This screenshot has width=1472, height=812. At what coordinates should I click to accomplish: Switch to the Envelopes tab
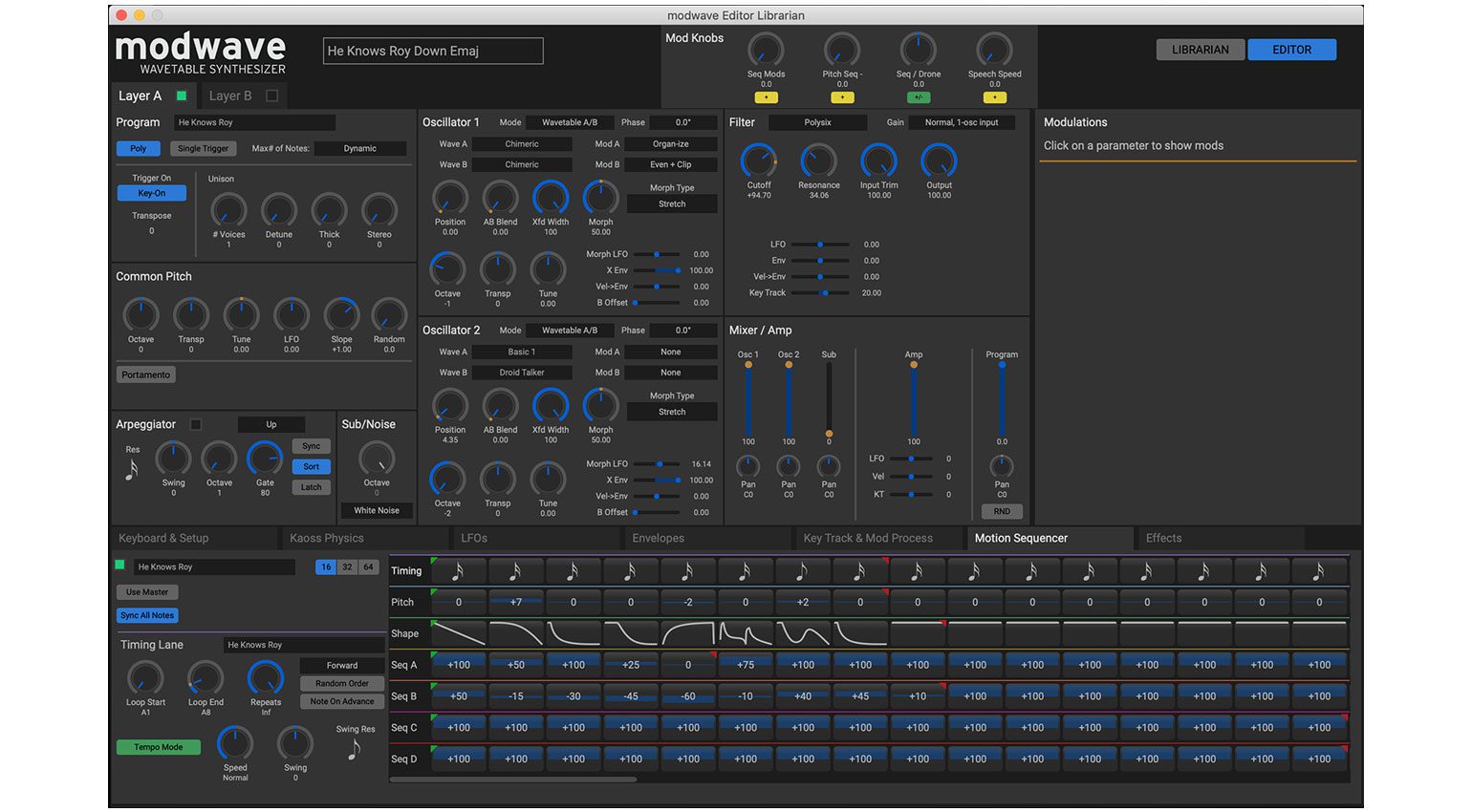point(708,538)
